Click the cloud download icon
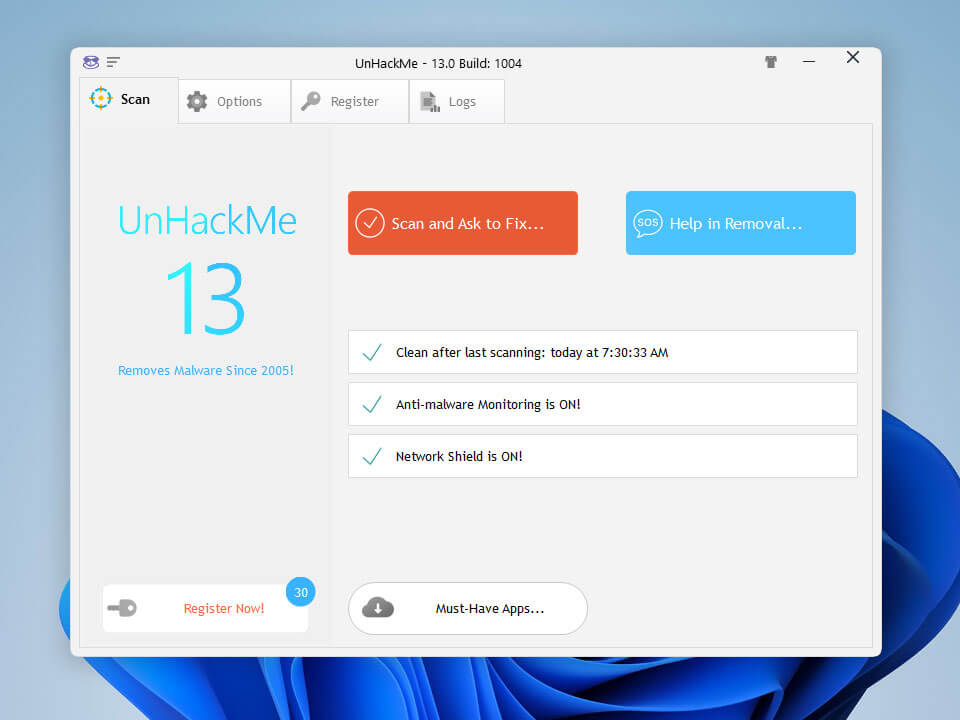 378,608
